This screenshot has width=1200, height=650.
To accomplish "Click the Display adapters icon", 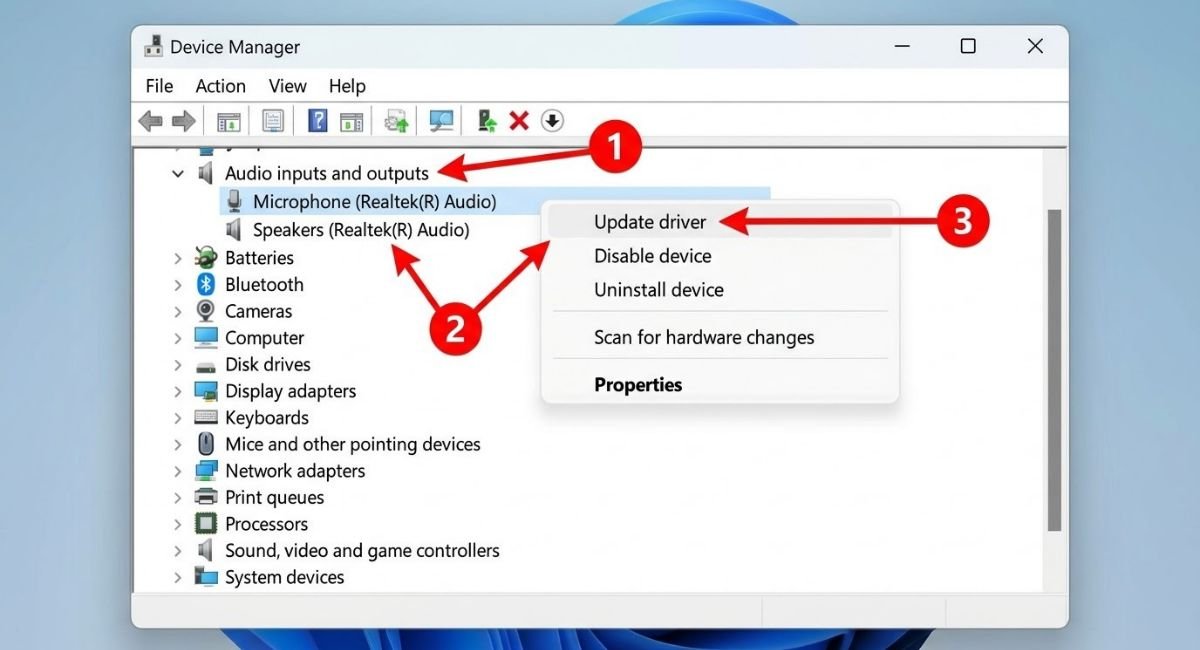I will pos(206,391).
